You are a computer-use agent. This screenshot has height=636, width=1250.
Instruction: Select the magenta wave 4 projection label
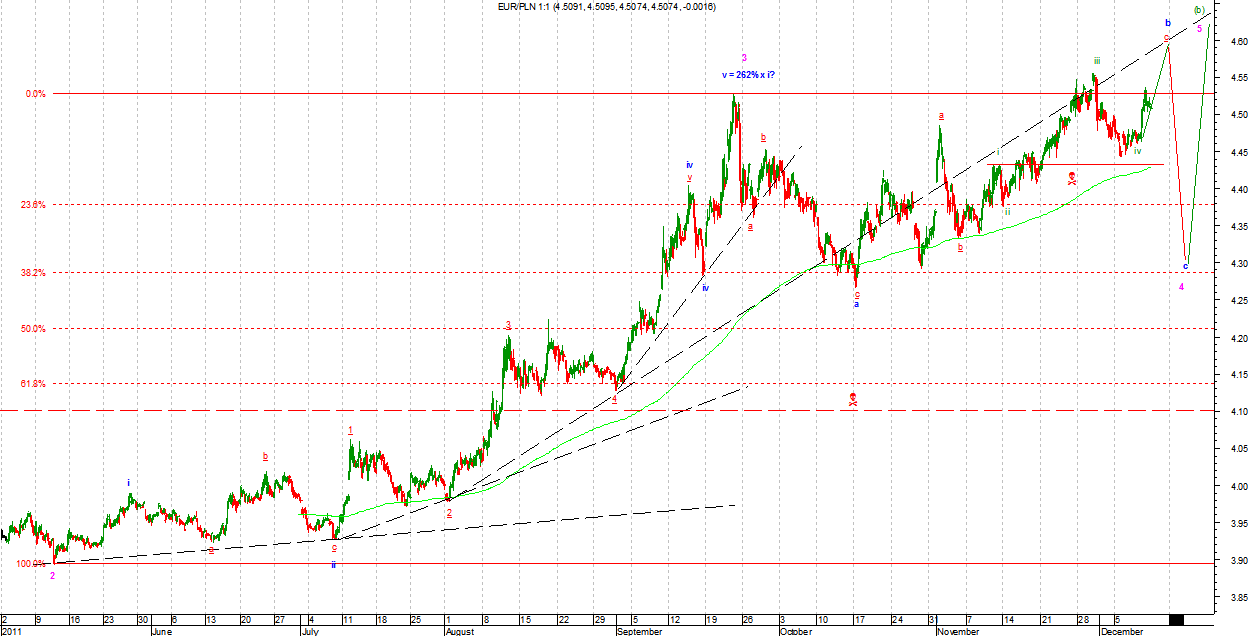[x=1181, y=287]
